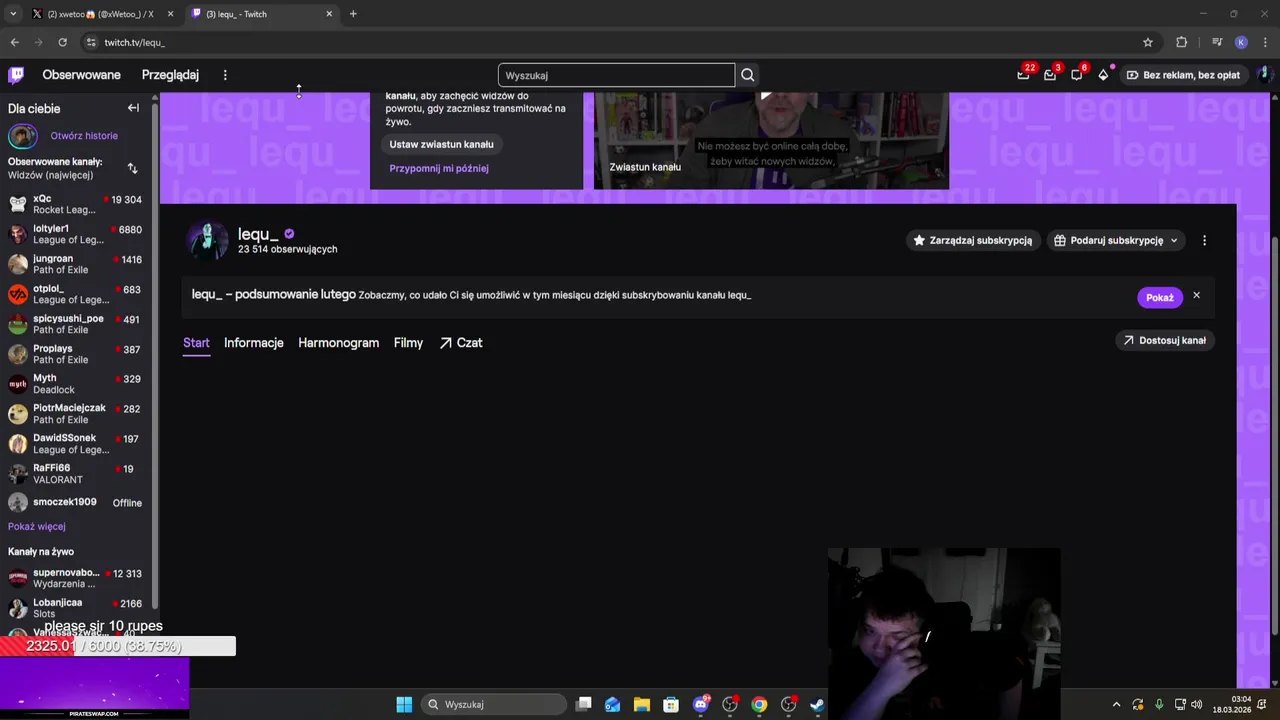View site information icon in address bar
Screen dimensions: 1280x720
(x=91, y=42)
